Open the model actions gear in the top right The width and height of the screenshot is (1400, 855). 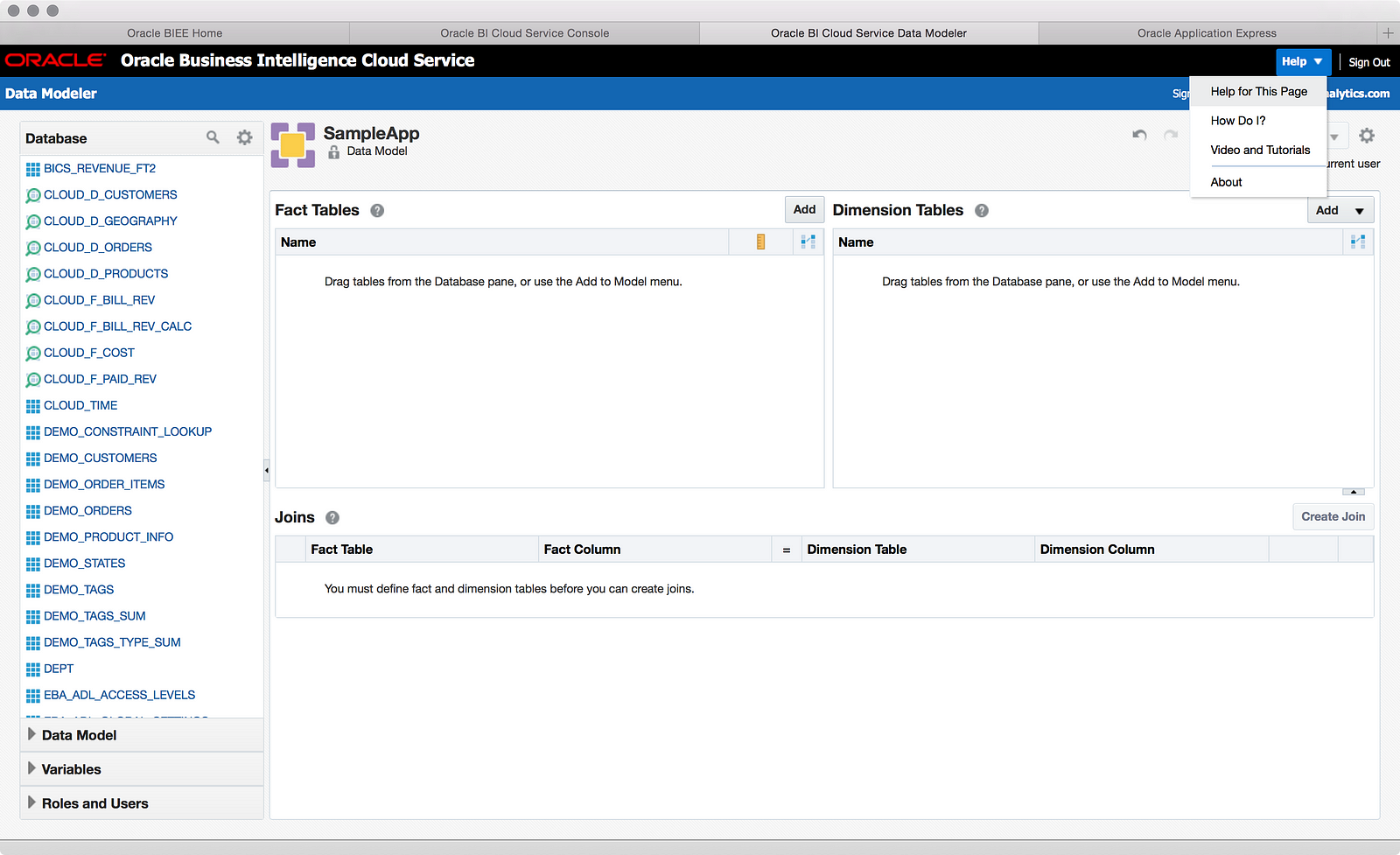click(1367, 136)
